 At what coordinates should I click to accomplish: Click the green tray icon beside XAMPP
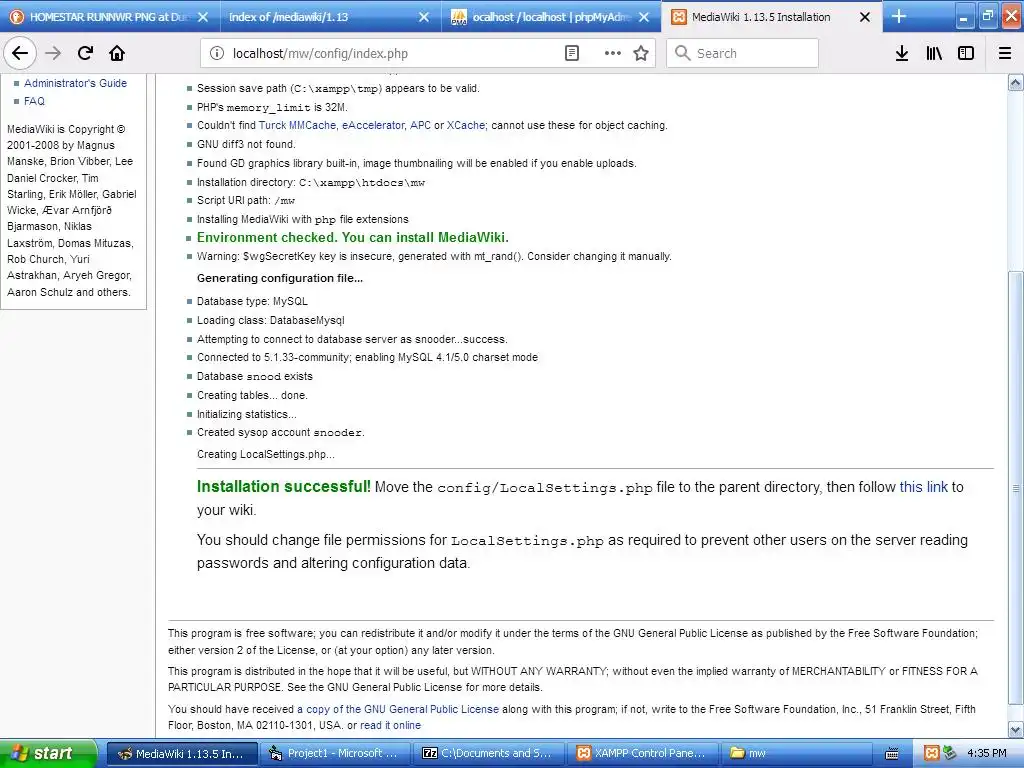click(x=949, y=754)
